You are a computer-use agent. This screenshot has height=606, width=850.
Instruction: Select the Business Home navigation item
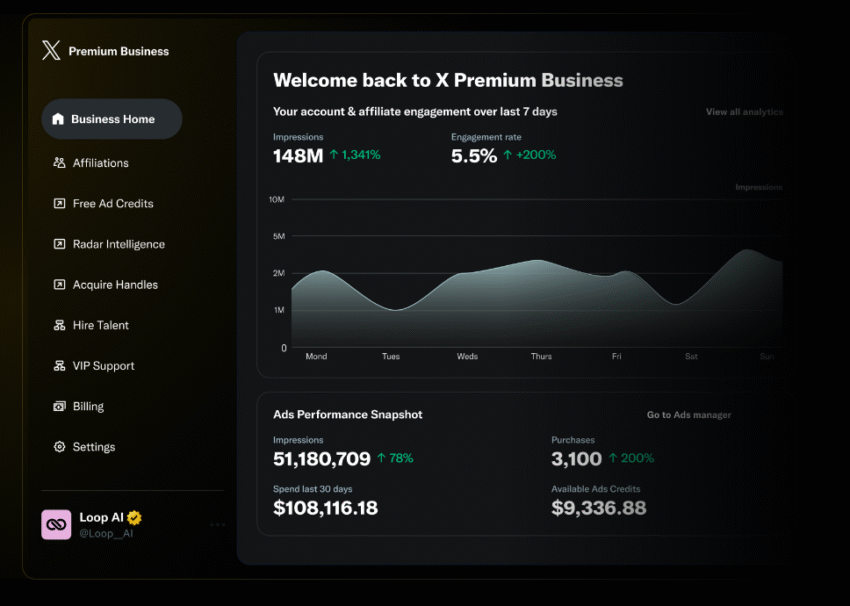[111, 119]
